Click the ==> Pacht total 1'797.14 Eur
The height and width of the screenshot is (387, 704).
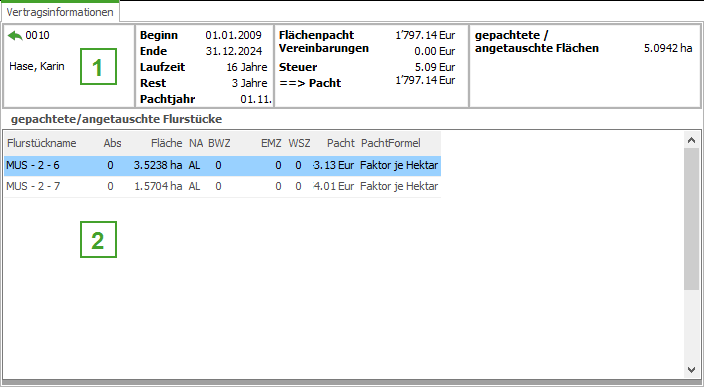[425, 80]
